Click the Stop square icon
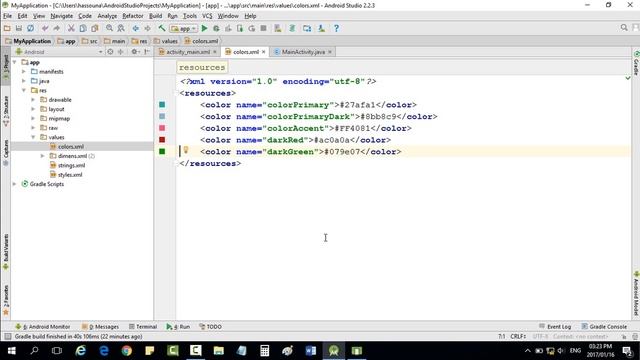The image size is (640, 360). click(x=264, y=28)
